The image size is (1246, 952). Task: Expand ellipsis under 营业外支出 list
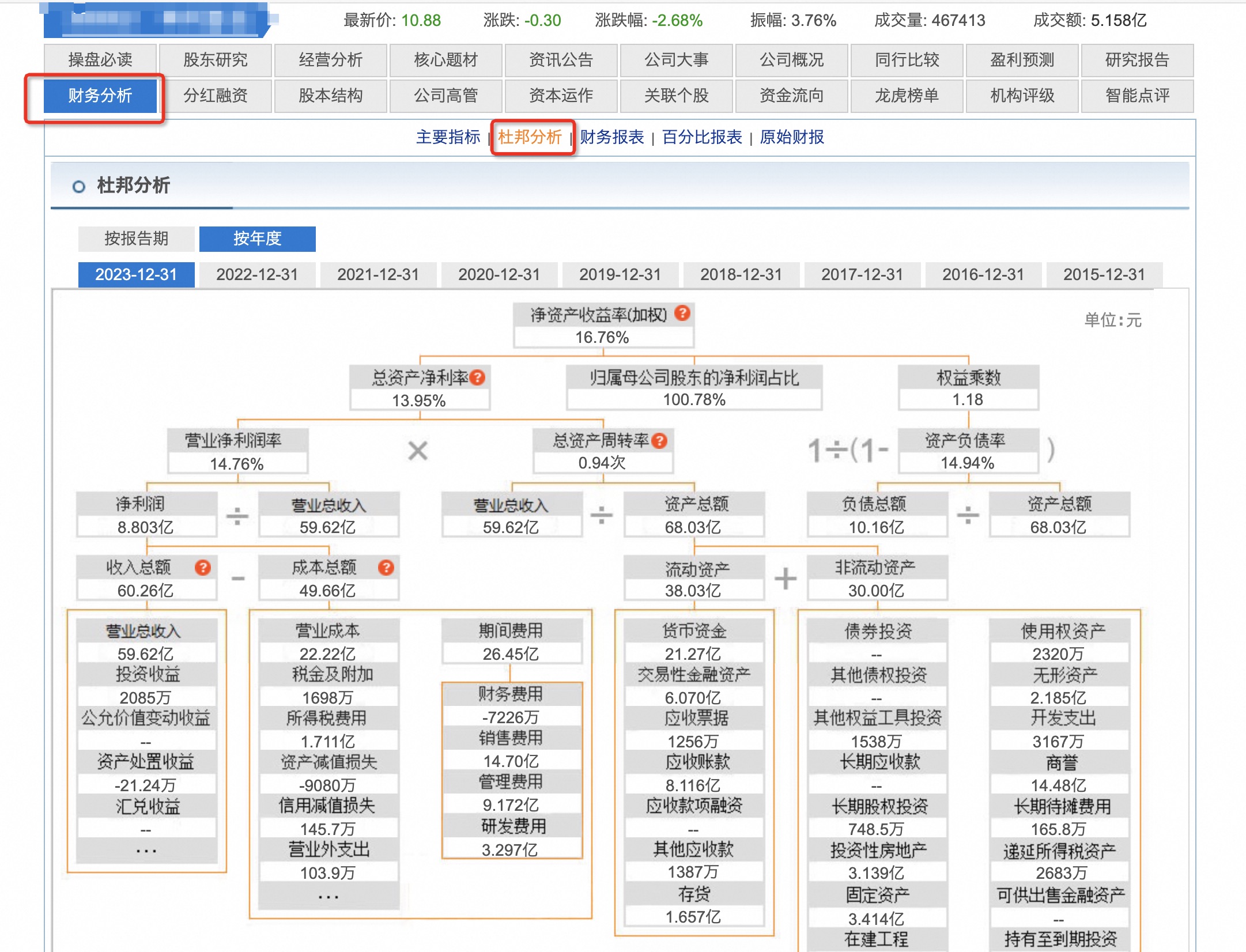pyautogui.click(x=329, y=897)
